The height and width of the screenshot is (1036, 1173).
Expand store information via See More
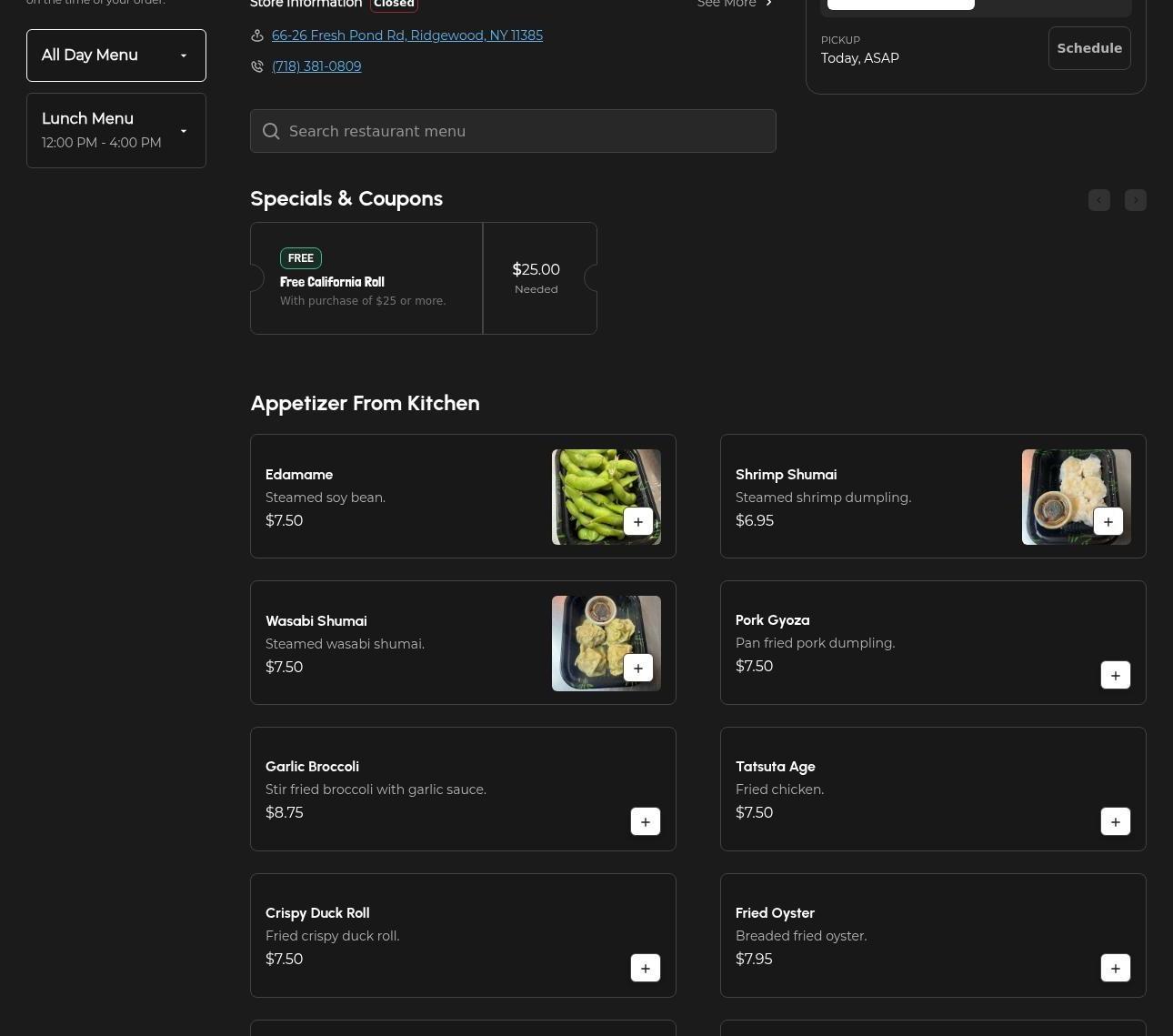[735, 4]
